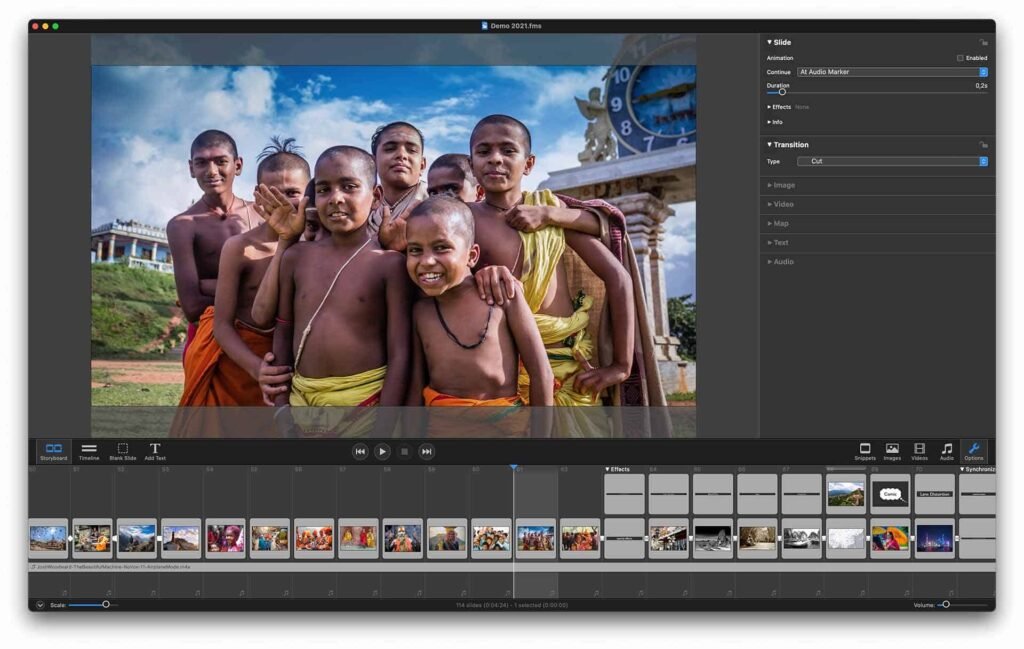Show the Options panel
Image resolution: width=1024 pixels, height=649 pixels.
pyautogui.click(x=973, y=451)
